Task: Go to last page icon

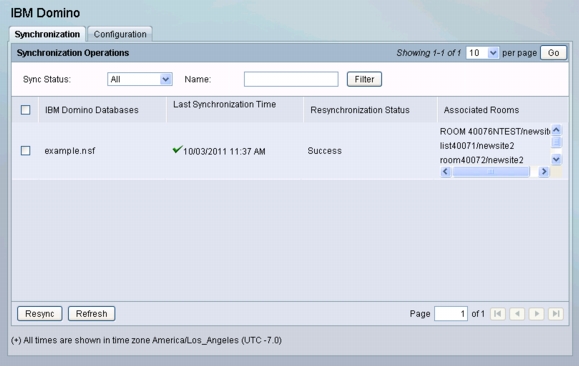Action: tap(556, 313)
